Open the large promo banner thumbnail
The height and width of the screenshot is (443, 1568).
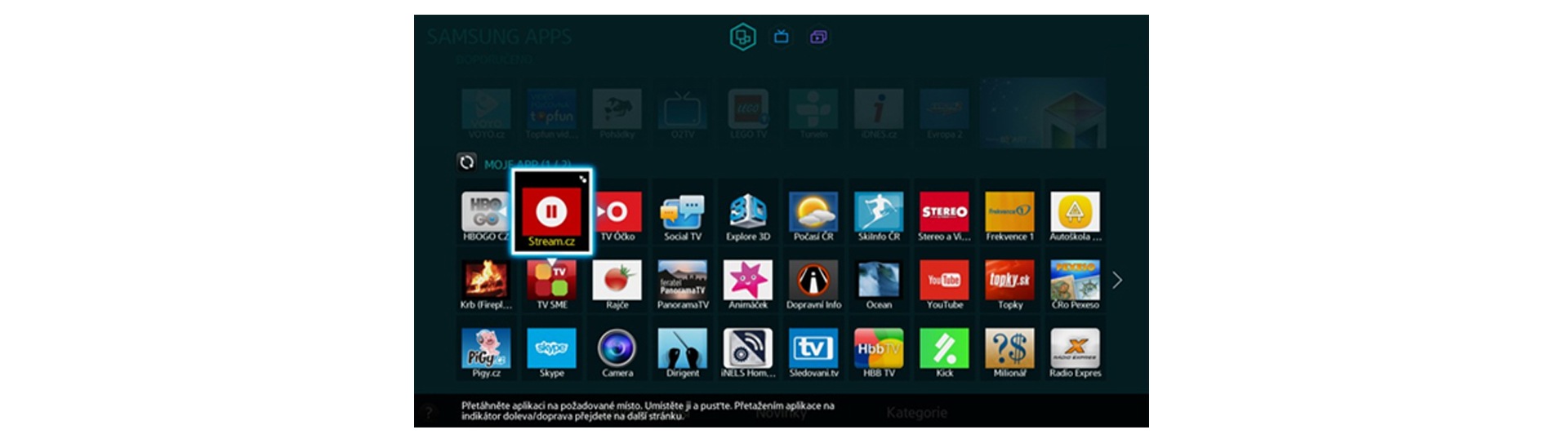[x=1043, y=112]
